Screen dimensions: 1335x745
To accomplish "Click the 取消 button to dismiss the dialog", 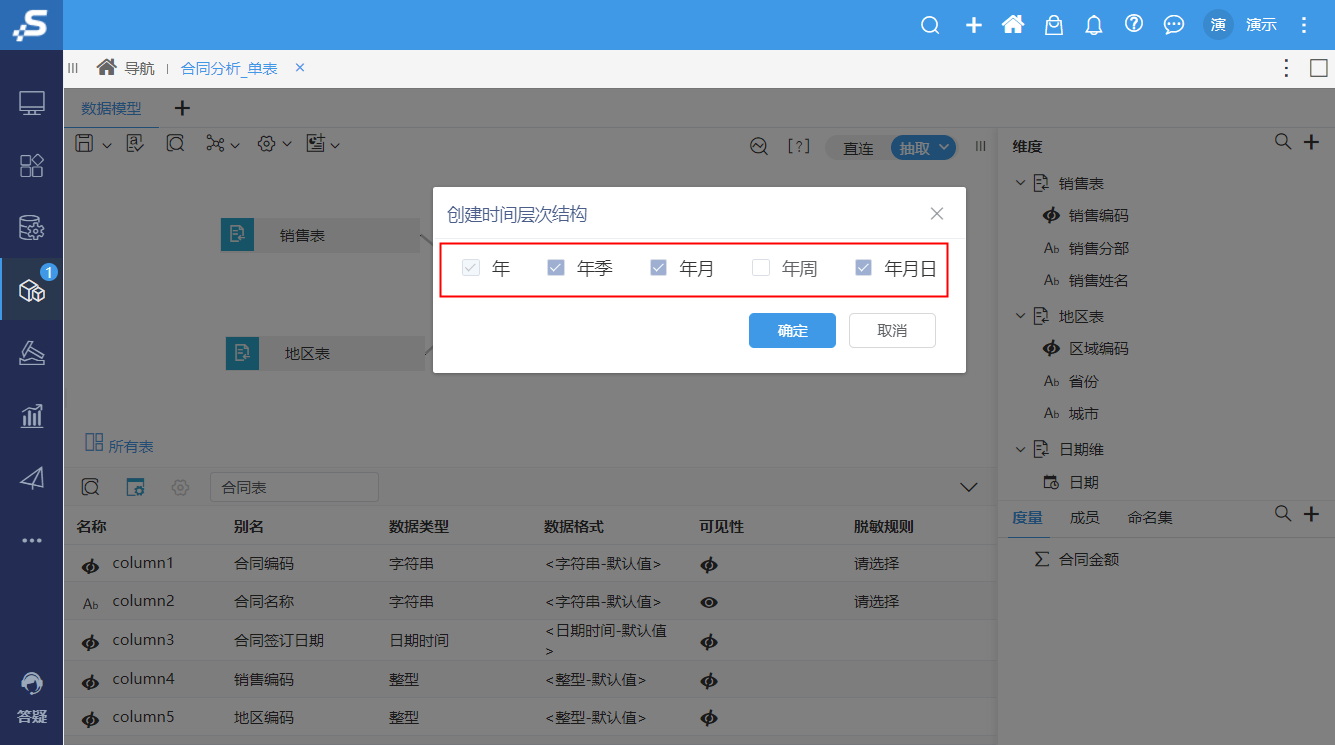I will click(891, 330).
